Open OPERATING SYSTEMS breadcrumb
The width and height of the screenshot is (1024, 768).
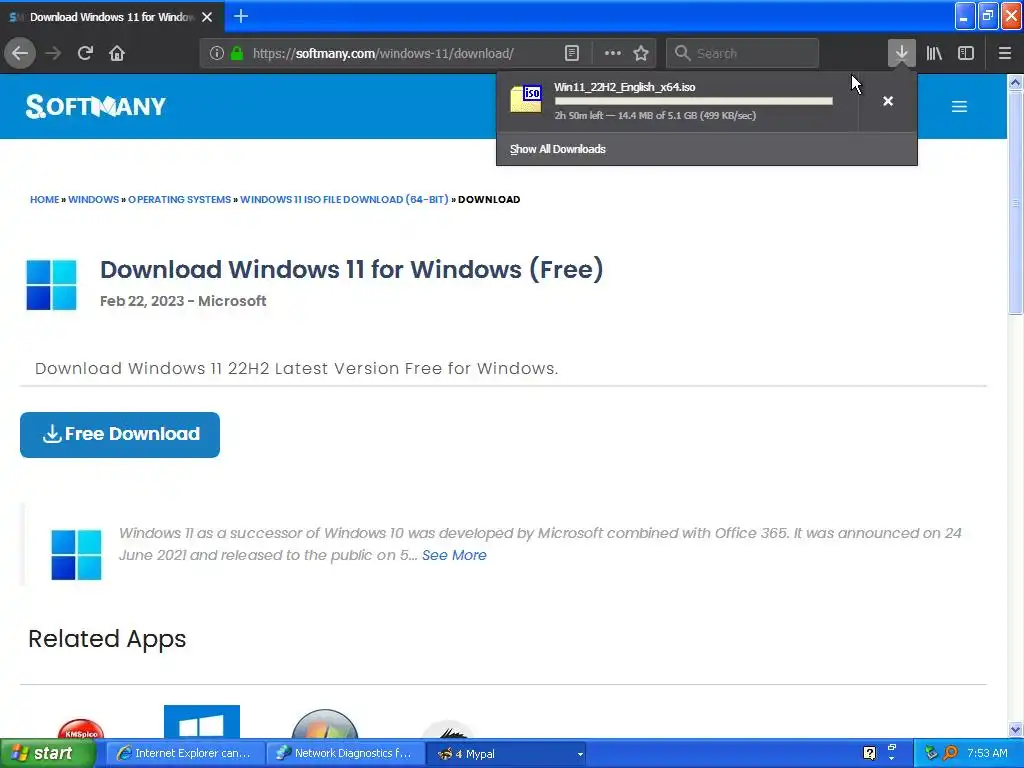click(x=180, y=199)
